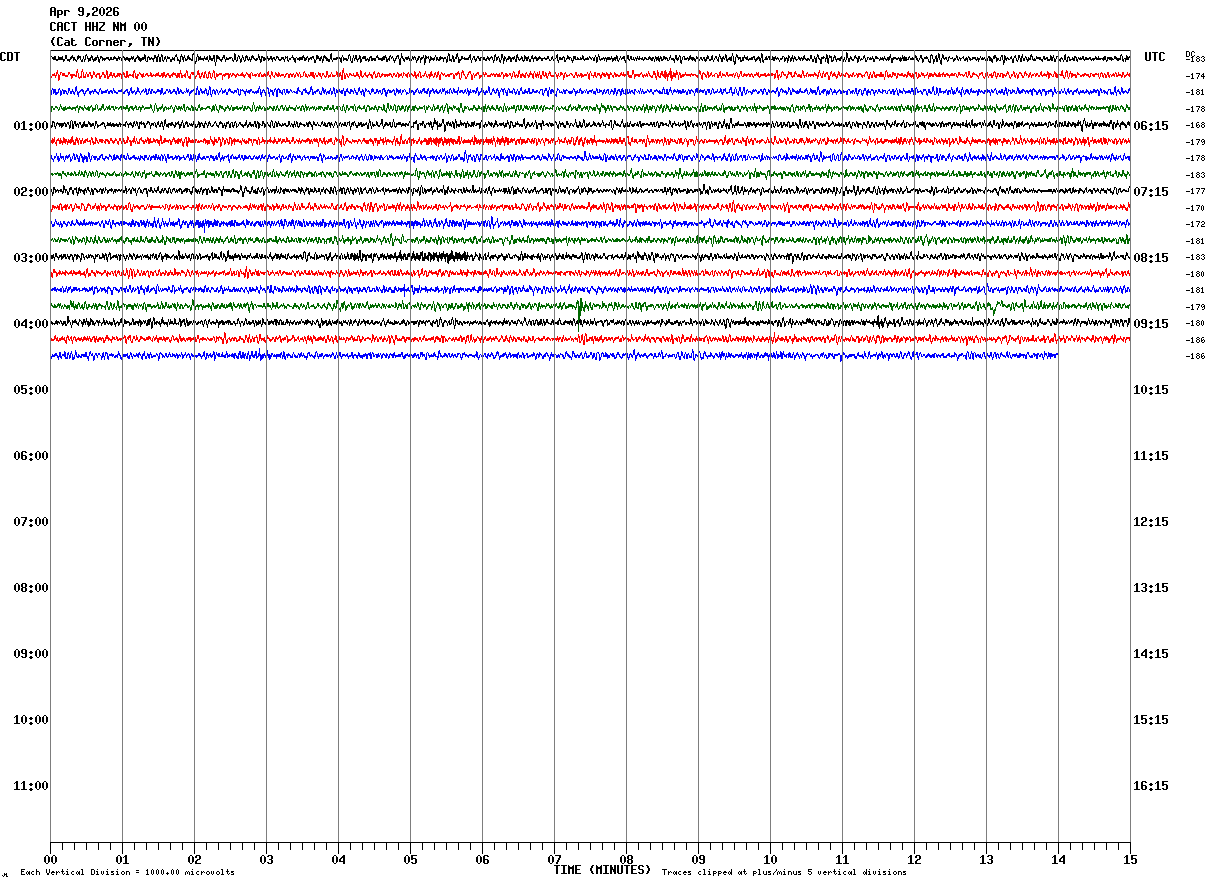This screenshot has width=1210, height=886.
Task: Click minute tick label 15 on x-axis
Action: [1130, 859]
